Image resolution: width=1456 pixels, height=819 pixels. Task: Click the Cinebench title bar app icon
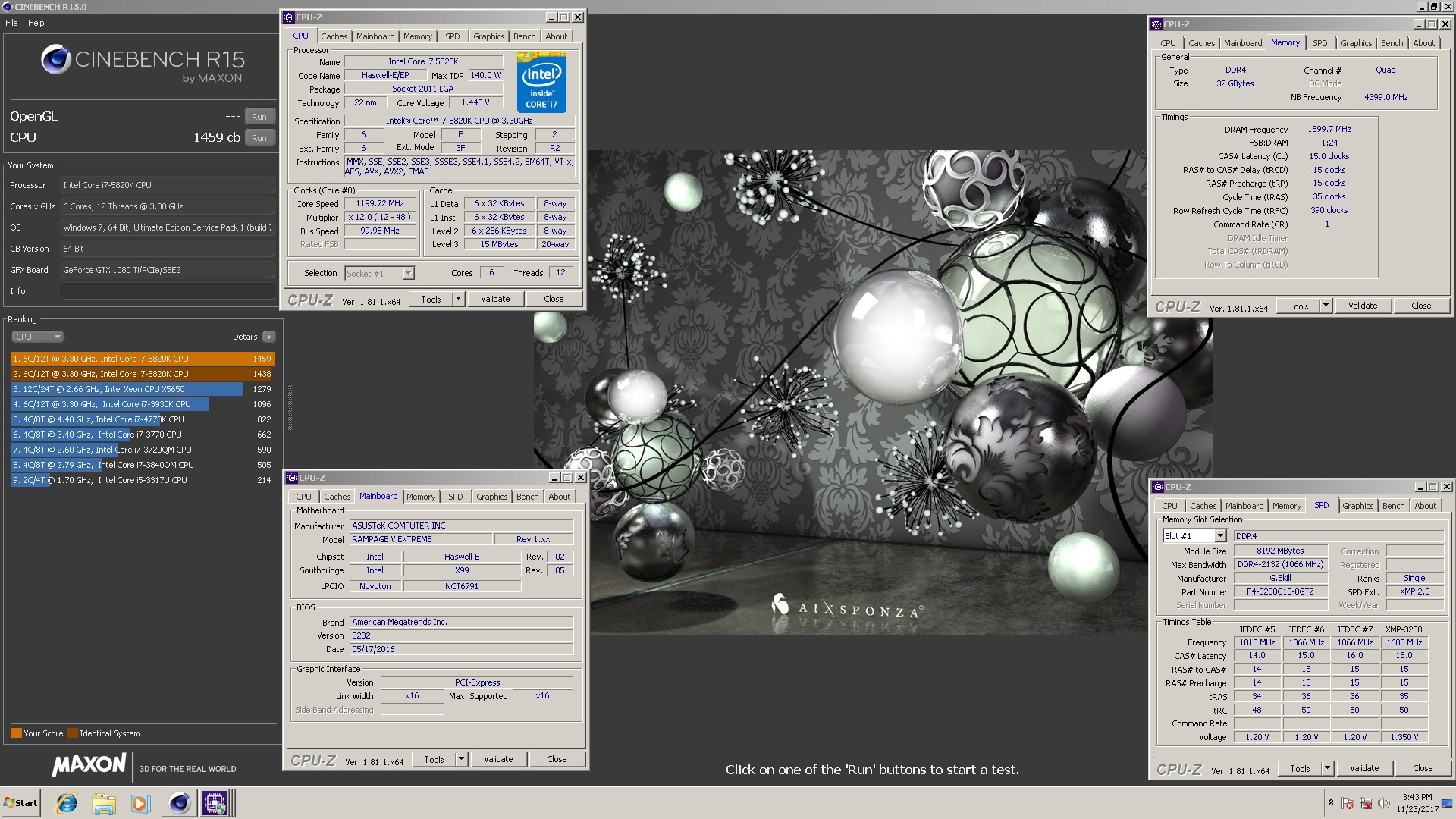[x=8, y=6]
